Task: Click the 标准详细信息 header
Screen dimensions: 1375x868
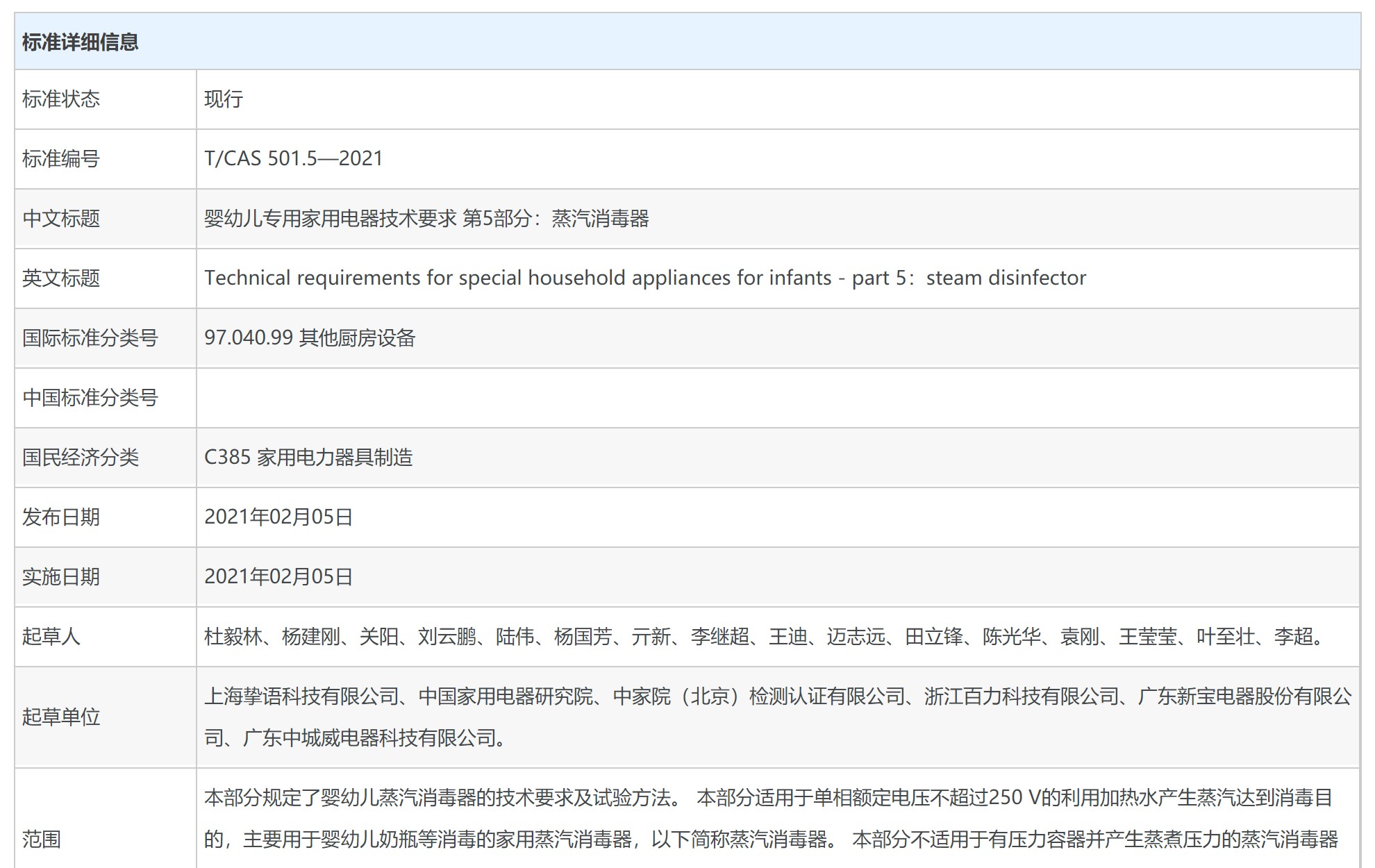Action: click(x=80, y=42)
